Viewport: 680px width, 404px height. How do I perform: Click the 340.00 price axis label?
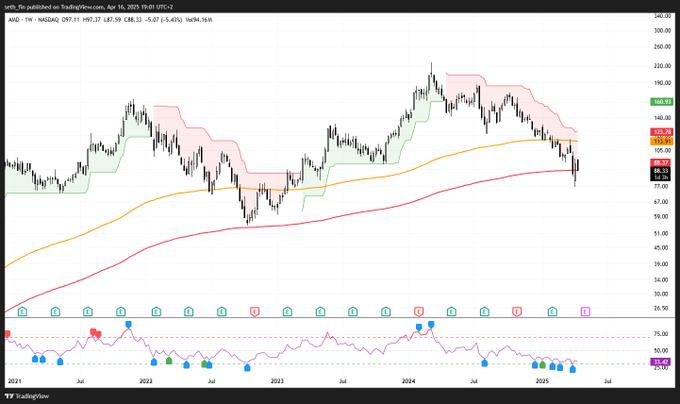coord(662,16)
